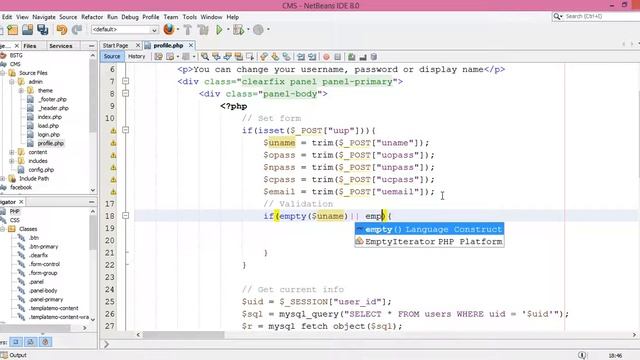Open the Debug menu
Viewport: 640px width, 360px height.
(x=130, y=17)
